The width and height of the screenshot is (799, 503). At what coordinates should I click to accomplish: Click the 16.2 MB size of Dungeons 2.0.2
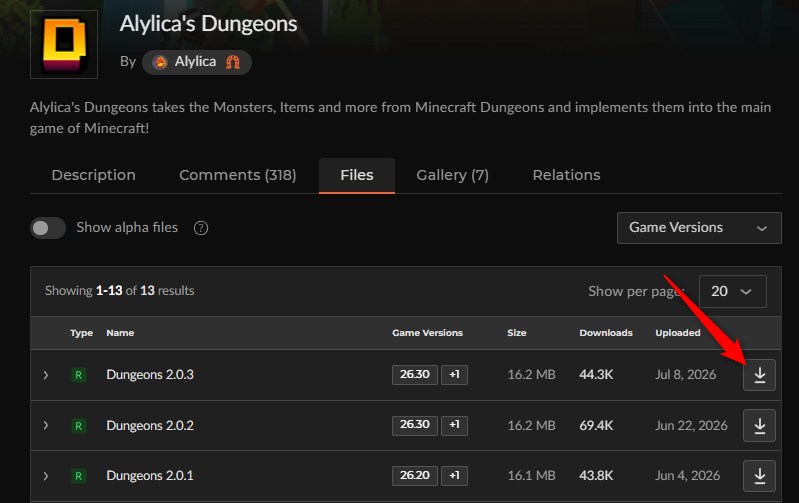[531, 425]
